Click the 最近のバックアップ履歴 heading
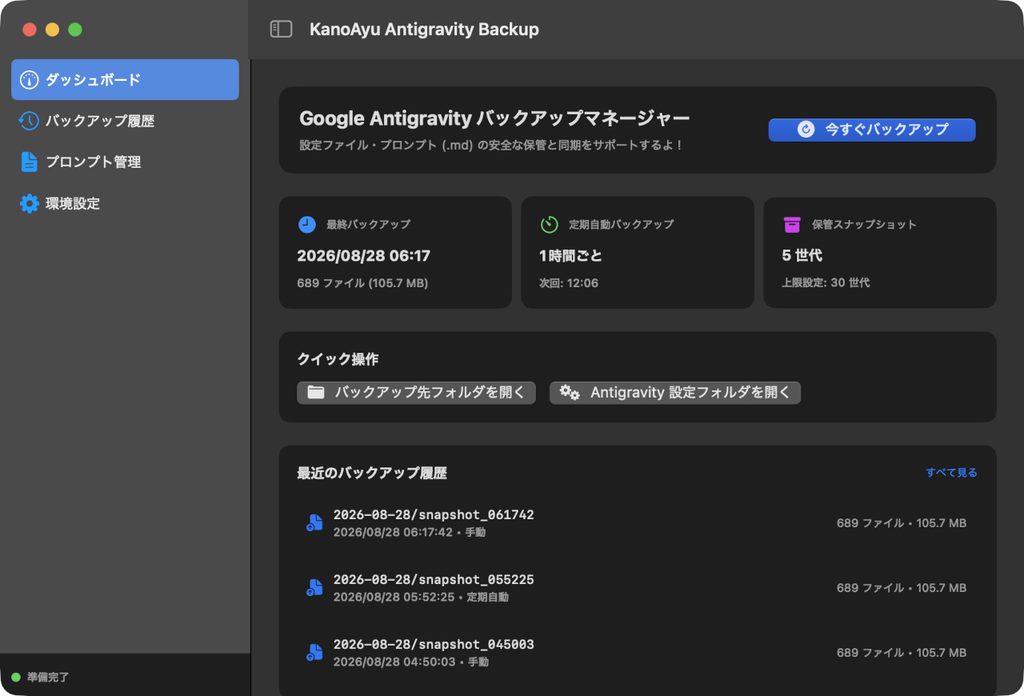 click(x=372, y=473)
